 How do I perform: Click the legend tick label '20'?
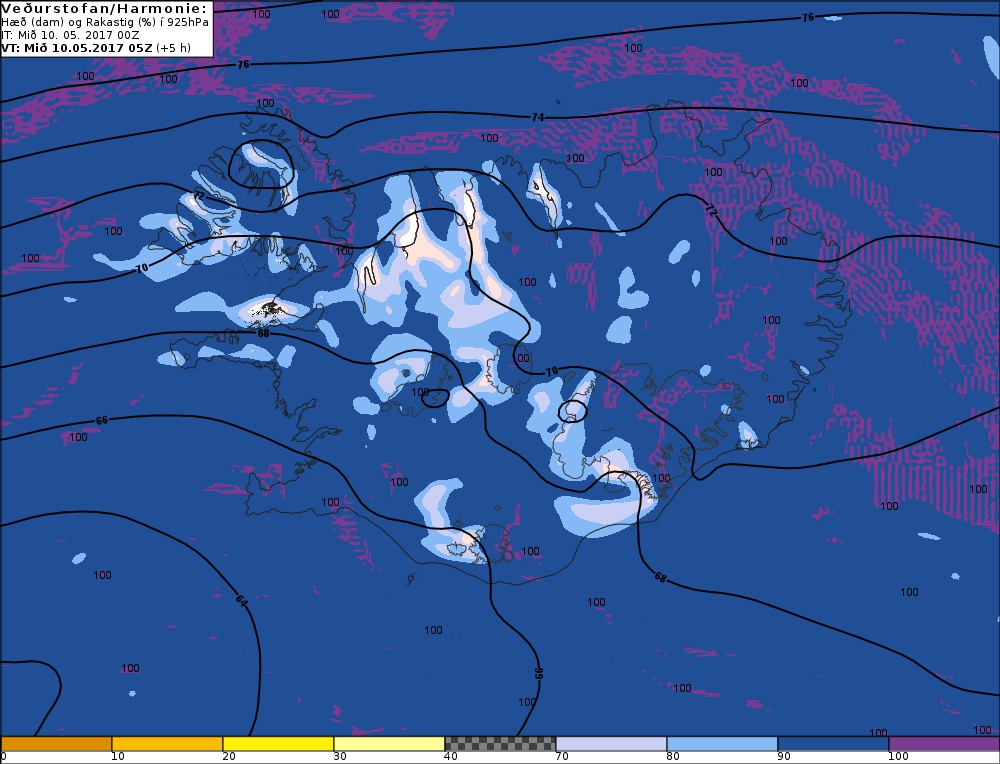[x=229, y=757]
